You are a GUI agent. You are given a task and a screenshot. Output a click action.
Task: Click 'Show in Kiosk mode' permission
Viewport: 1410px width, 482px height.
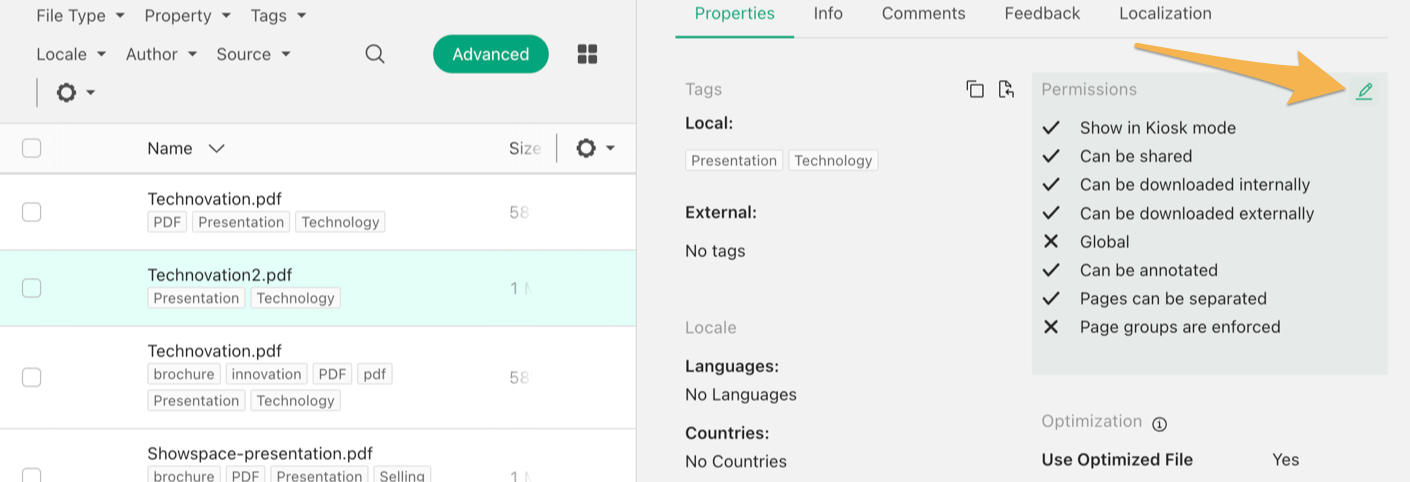pyautogui.click(x=1158, y=128)
